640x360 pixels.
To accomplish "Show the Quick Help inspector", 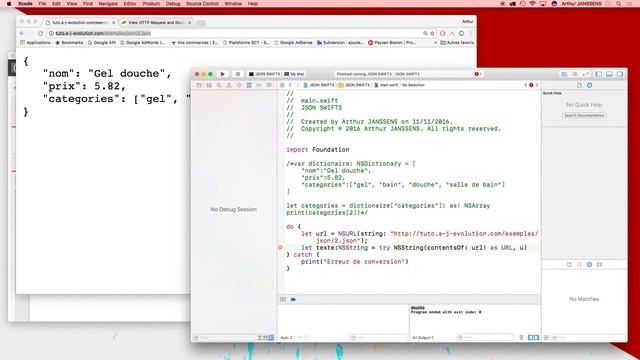I will pos(589,85).
